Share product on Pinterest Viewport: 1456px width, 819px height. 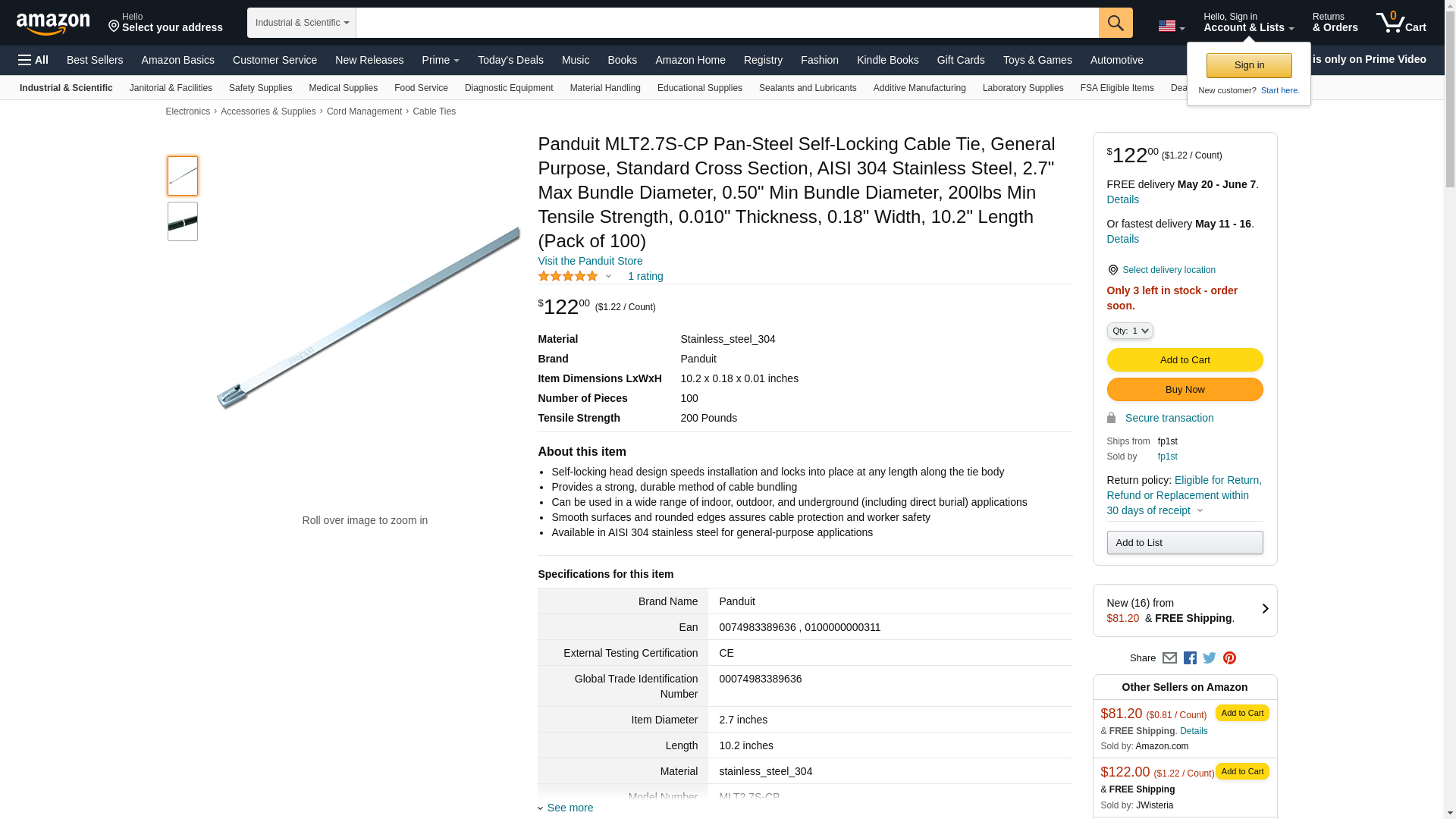click(1229, 658)
